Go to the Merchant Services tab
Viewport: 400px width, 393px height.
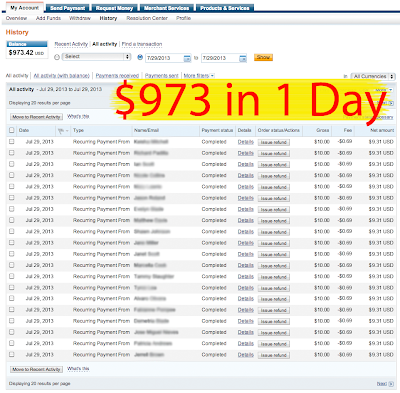(x=166, y=8)
